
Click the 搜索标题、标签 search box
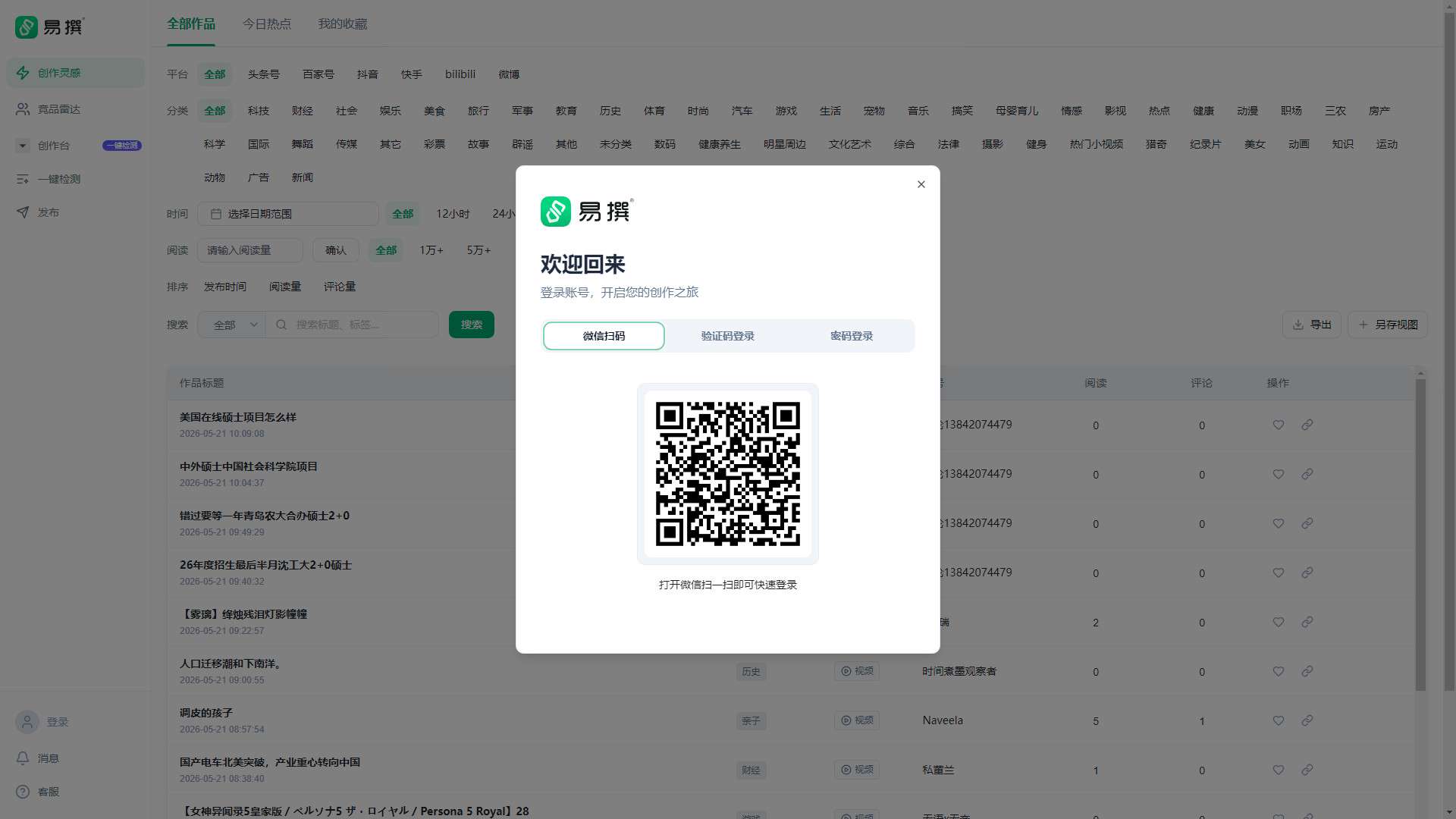tap(353, 325)
